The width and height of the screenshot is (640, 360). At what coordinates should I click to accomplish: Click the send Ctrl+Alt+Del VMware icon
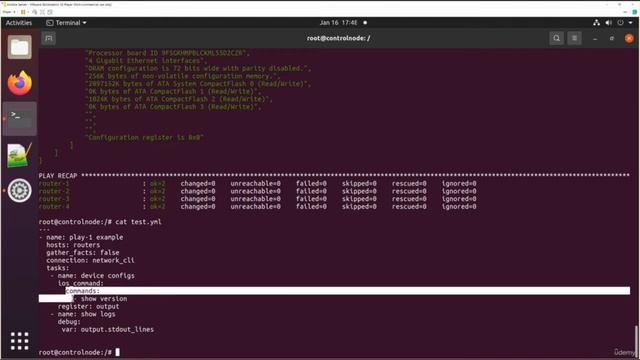click(x=34, y=12)
